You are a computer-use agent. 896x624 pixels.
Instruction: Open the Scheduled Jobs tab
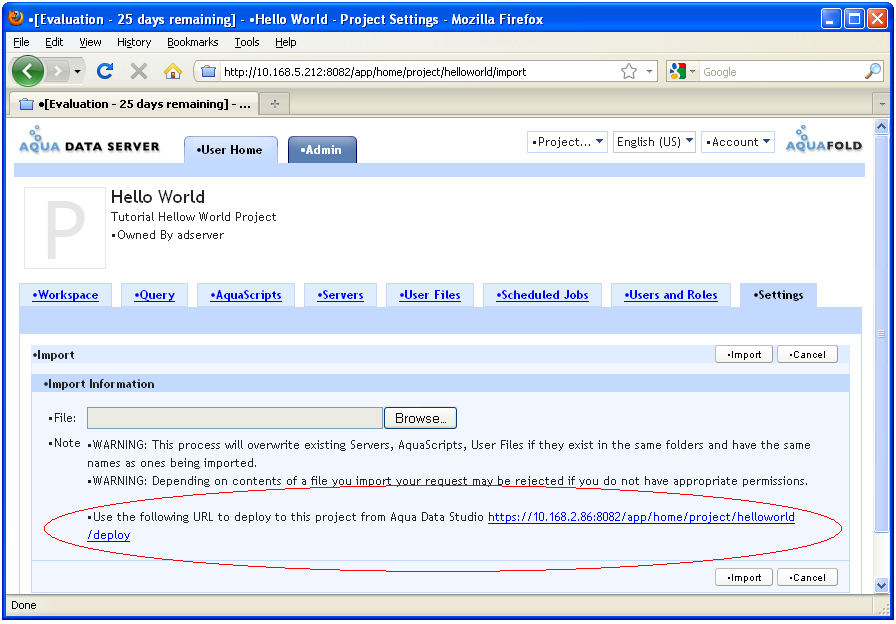click(542, 295)
